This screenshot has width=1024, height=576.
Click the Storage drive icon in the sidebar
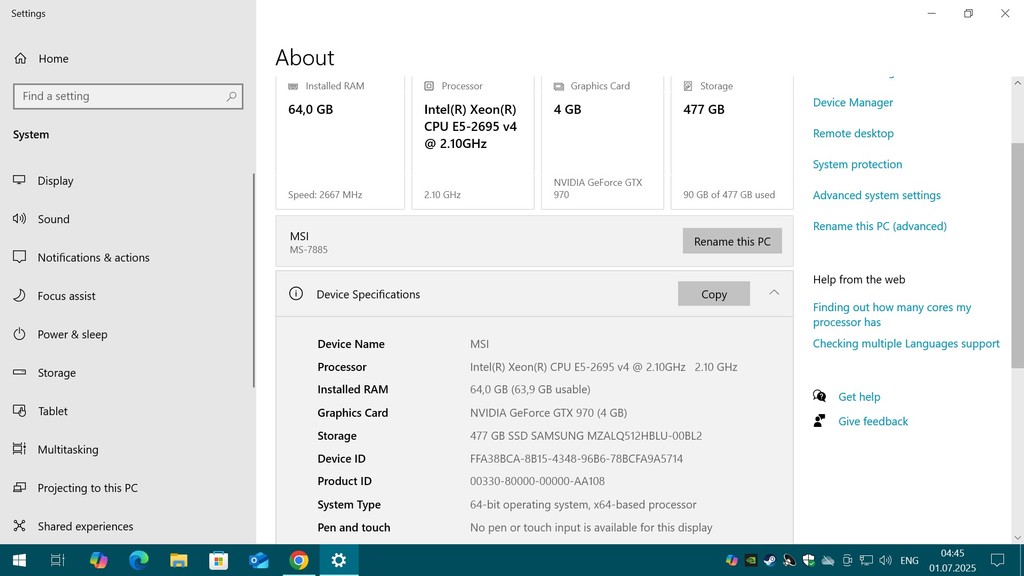(20, 372)
